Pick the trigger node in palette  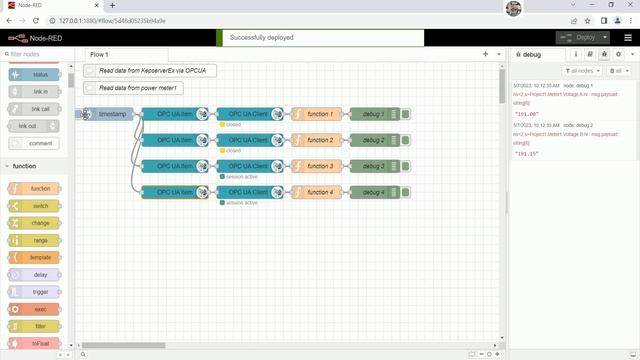point(34,292)
